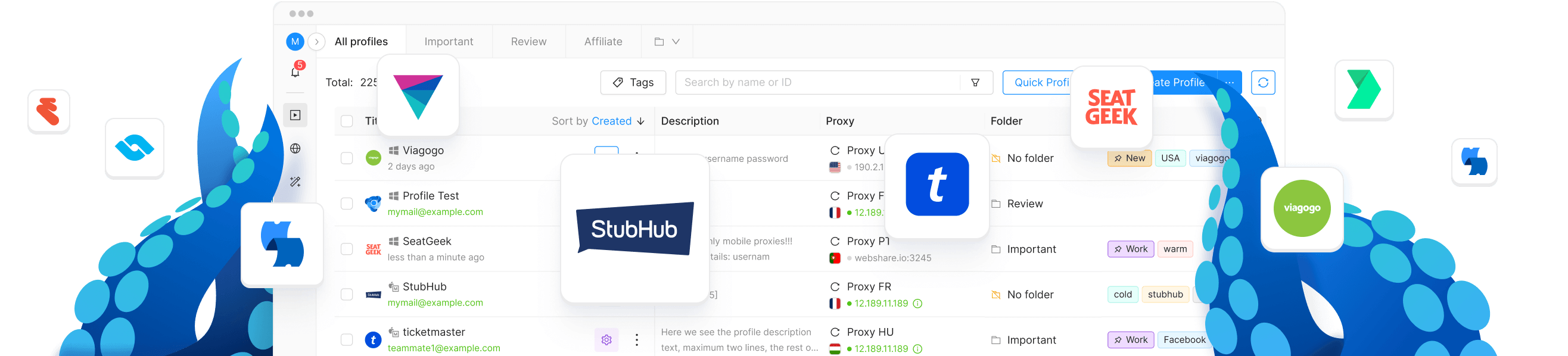Viewport: 1568px width, 356px height.
Task: Open the more options next to Create Profile
Action: pos(1230,82)
